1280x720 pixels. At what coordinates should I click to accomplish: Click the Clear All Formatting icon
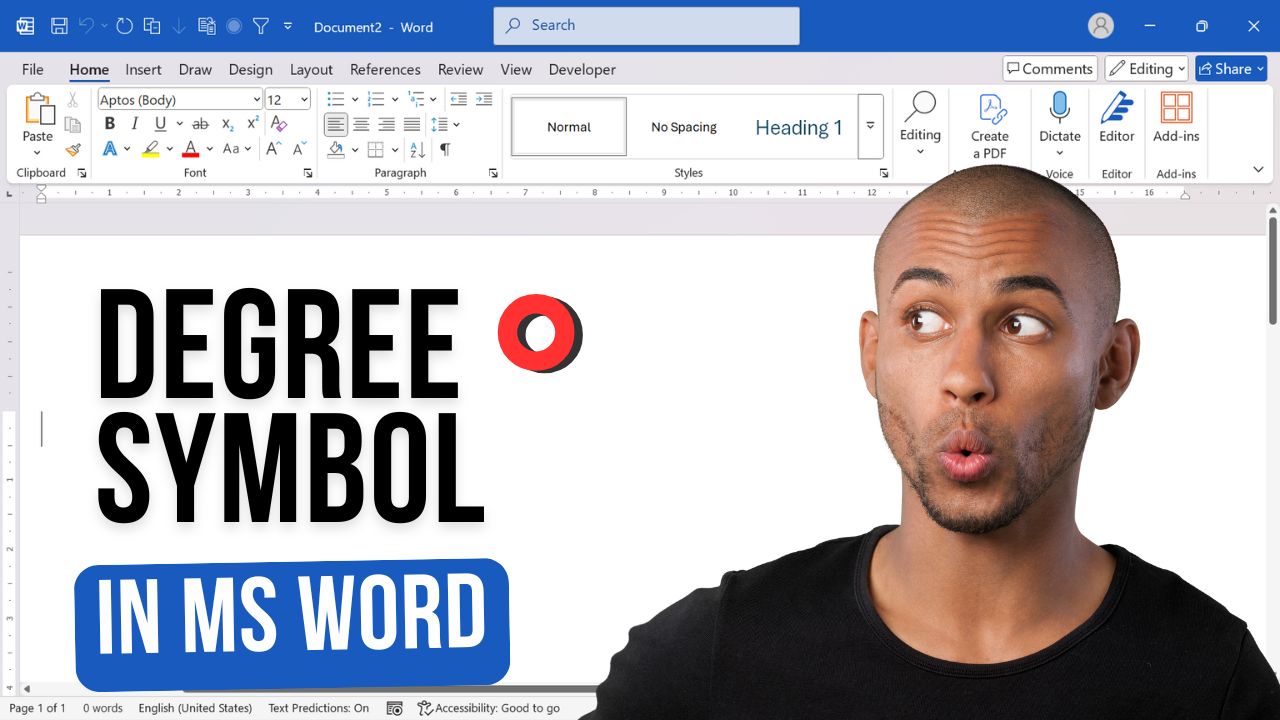point(280,124)
